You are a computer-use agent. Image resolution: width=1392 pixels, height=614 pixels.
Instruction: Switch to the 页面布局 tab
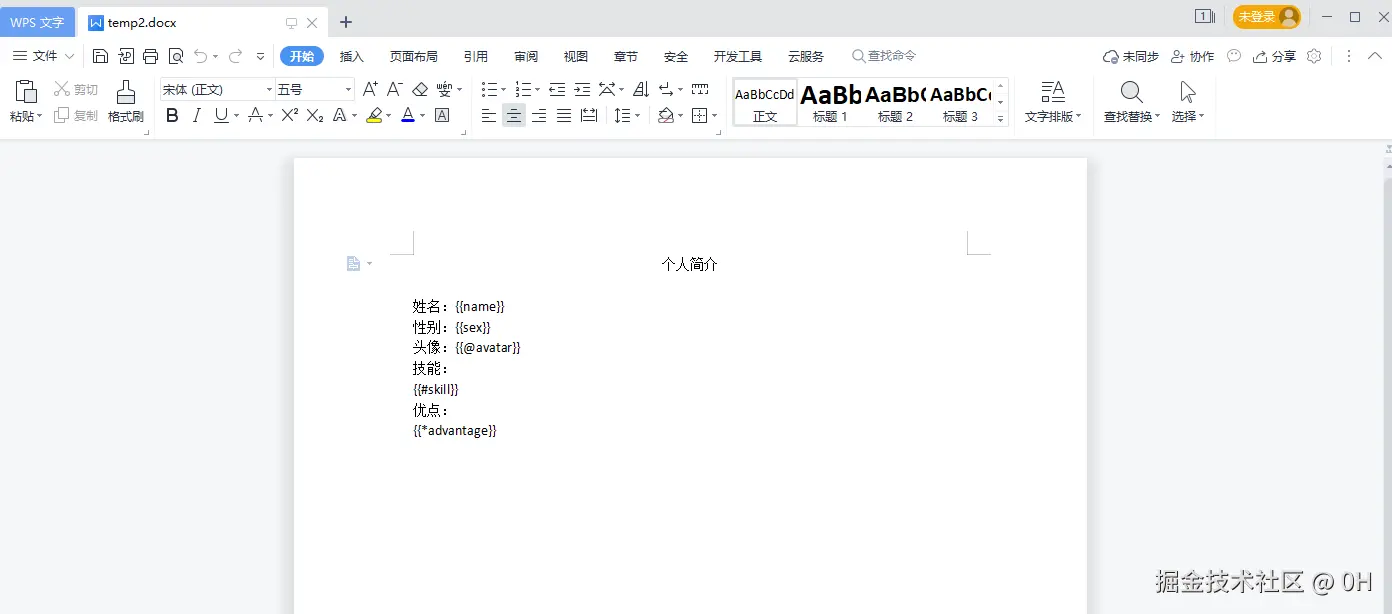(414, 56)
